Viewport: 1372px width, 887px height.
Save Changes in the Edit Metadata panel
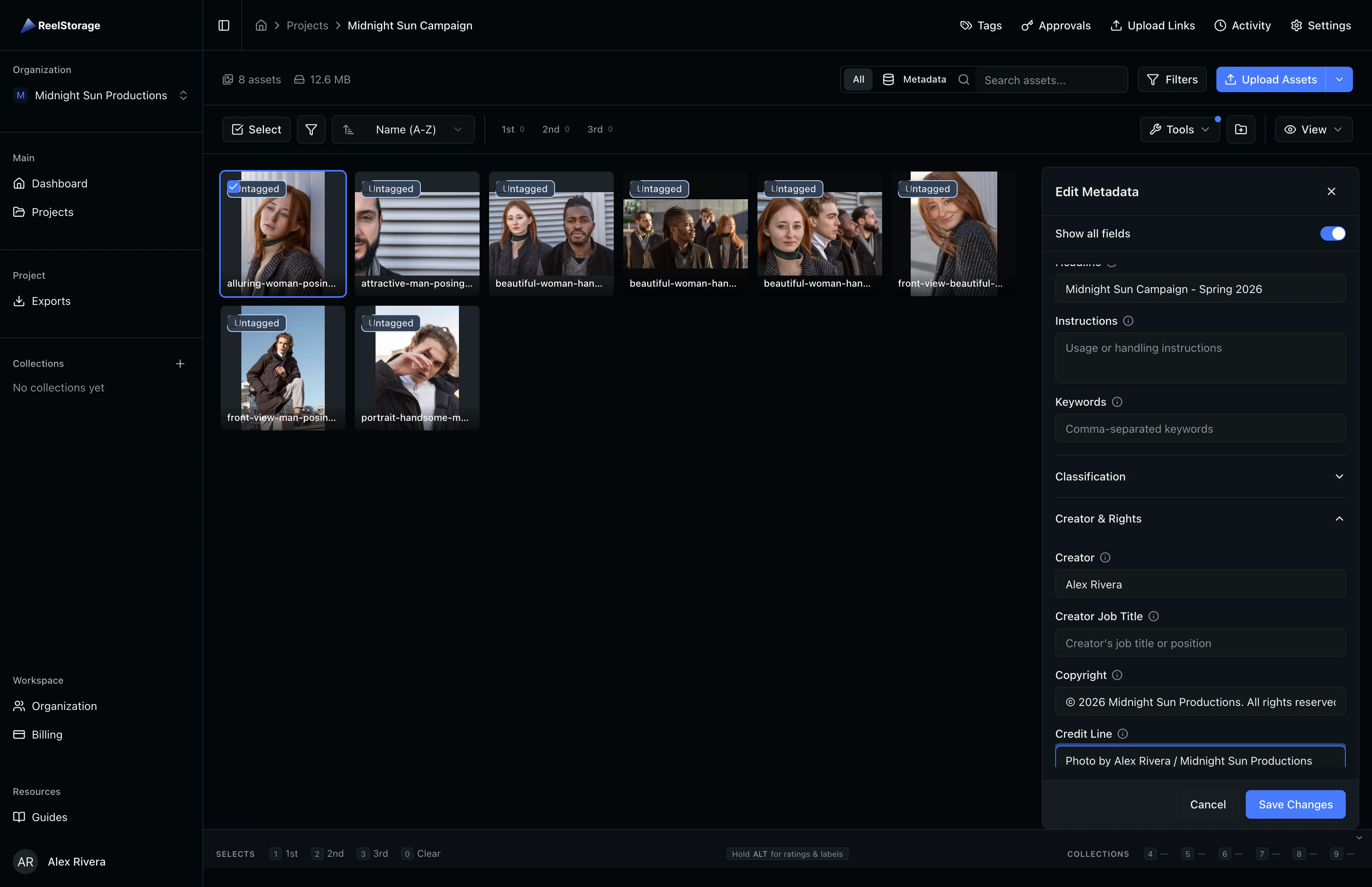coord(1295,804)
